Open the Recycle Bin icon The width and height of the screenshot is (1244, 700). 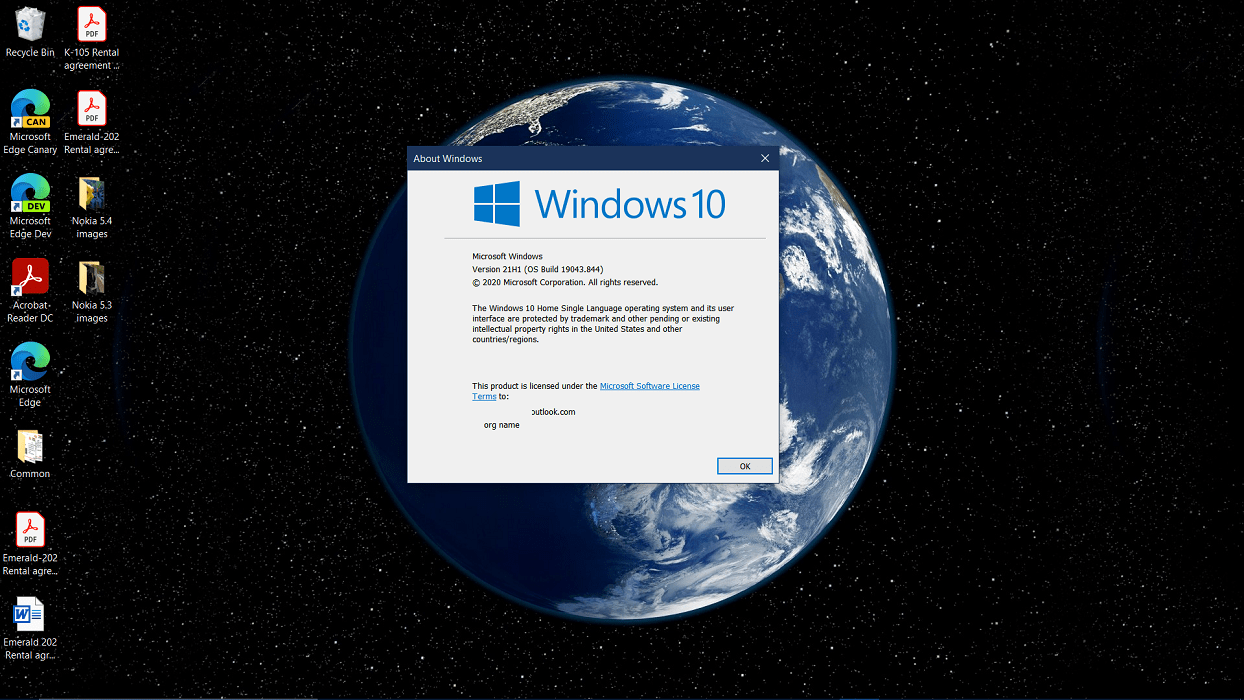click(x=30, y=32)
